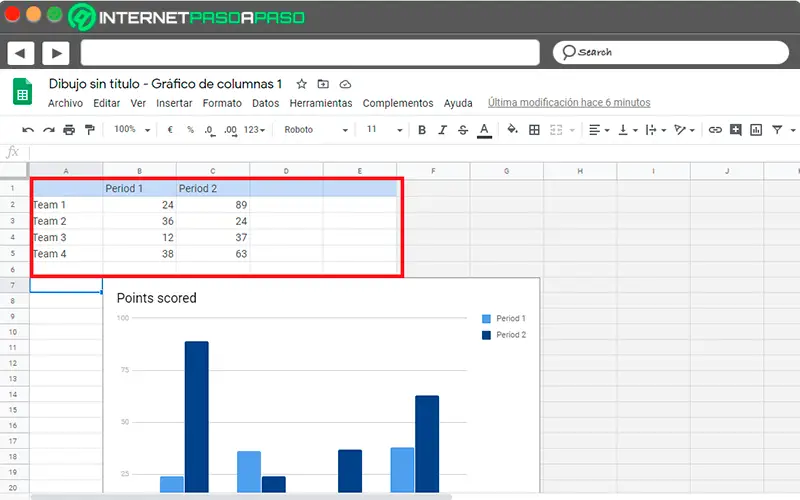This screenshot has height=500, width=800.
Task: Open the Roboto font dropdown
Action: (x=316, y=130)
